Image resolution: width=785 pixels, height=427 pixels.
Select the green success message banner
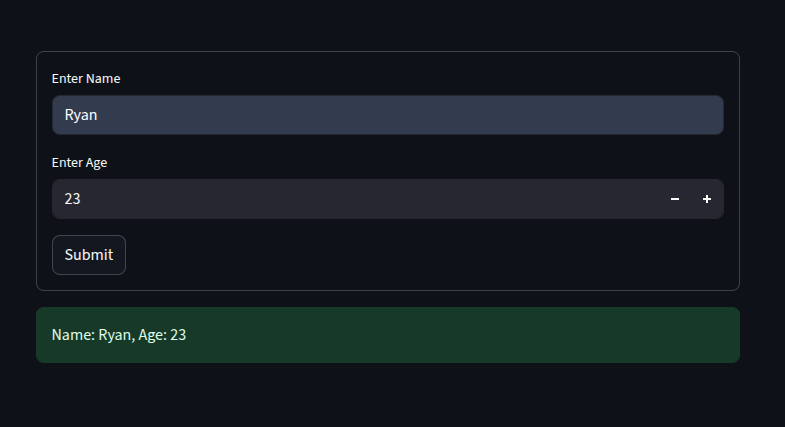coord(387,335)
